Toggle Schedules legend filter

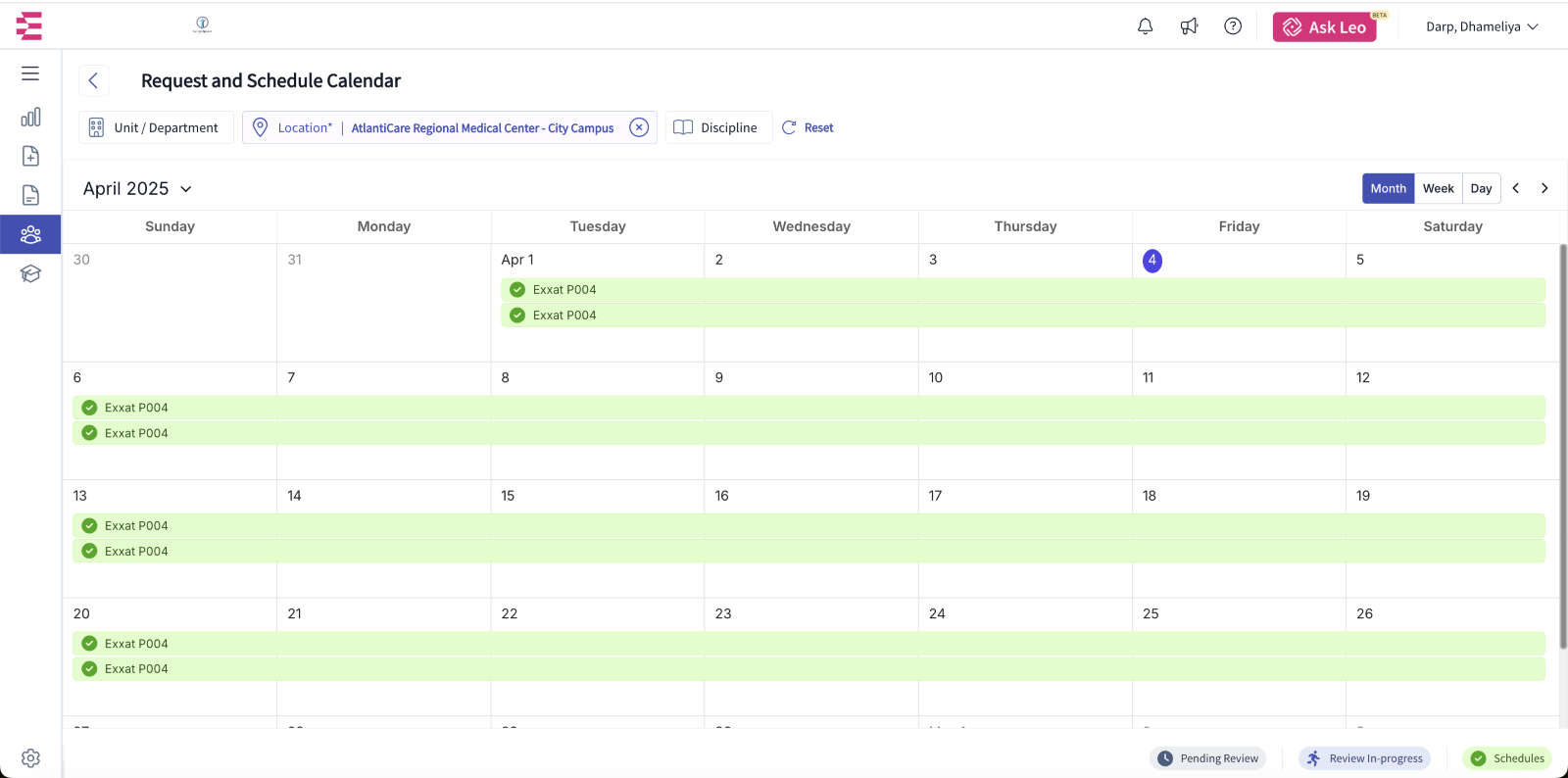pyautogui.click(x=1507, y=758)
